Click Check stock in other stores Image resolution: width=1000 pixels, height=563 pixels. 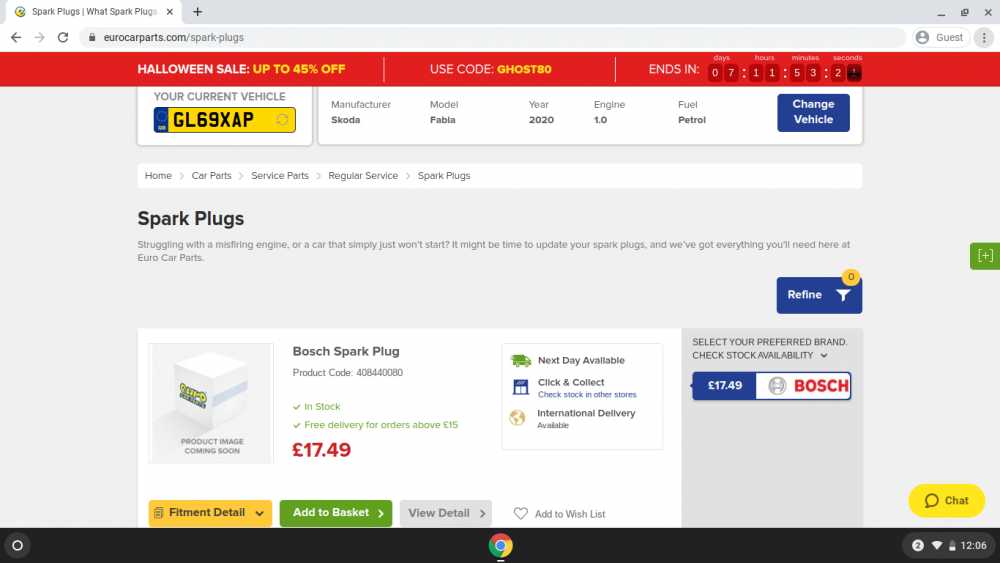(x=587, y=395)
